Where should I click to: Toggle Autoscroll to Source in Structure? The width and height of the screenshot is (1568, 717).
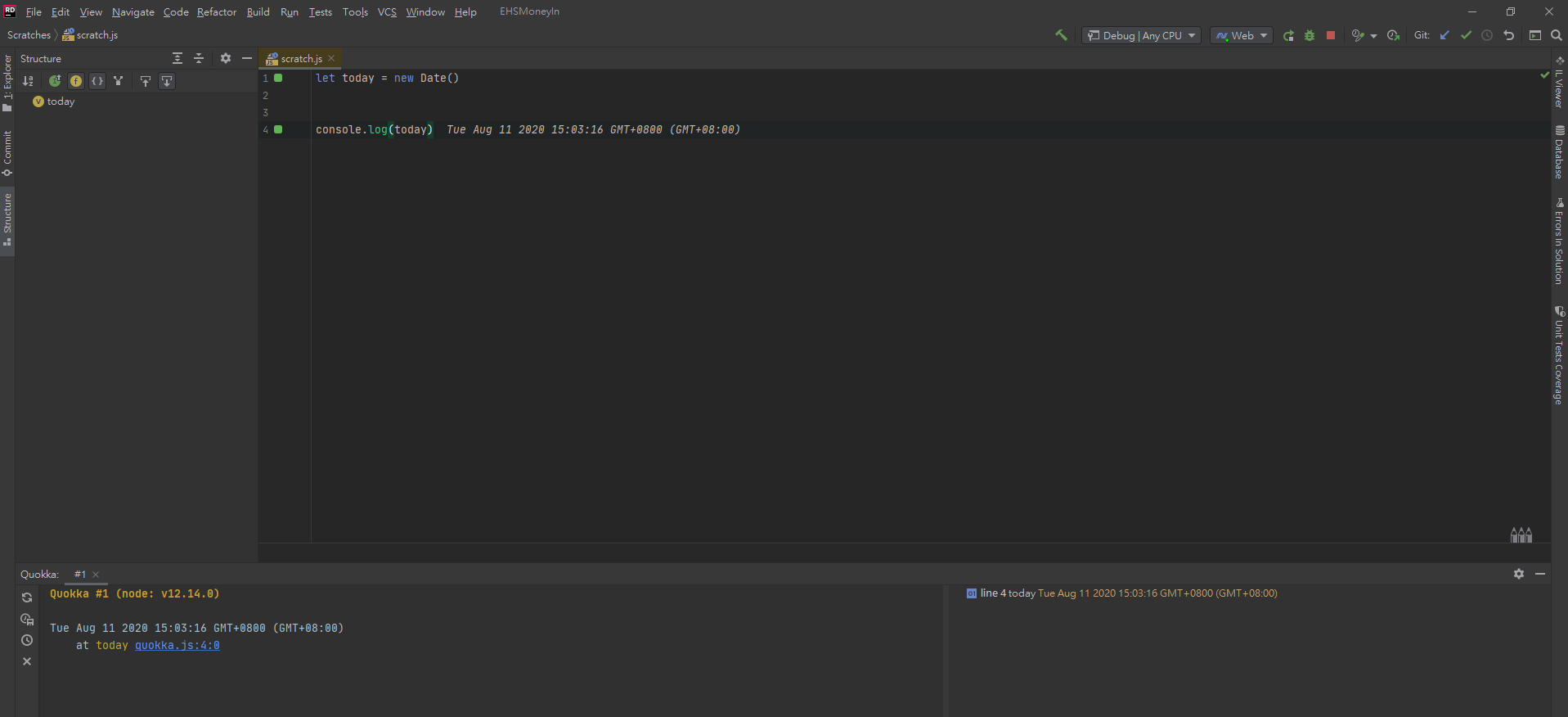tap(146, 81)
